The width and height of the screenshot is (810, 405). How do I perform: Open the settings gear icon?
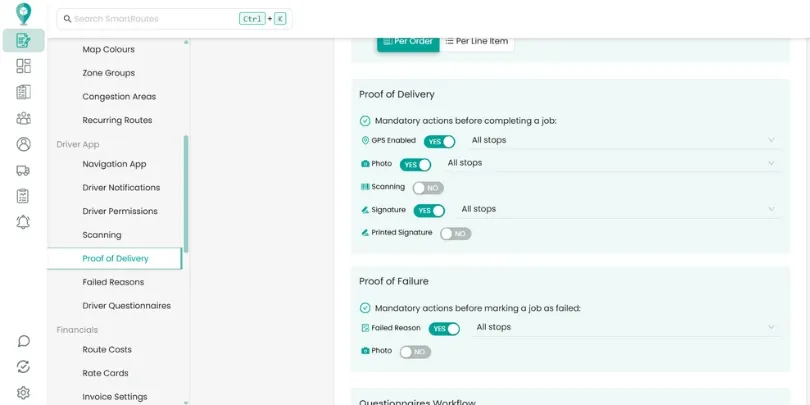(23, 392)
